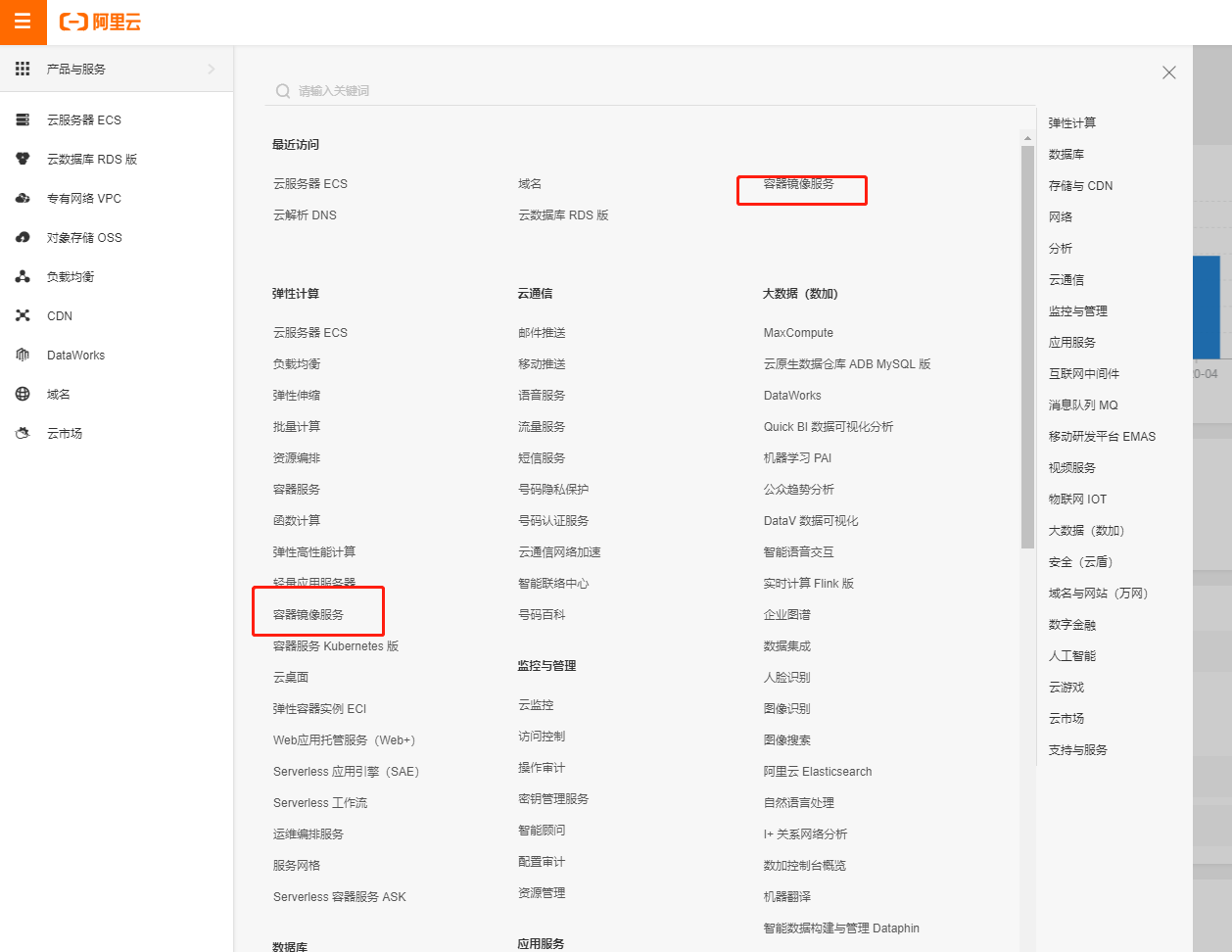The image size is (1232, 952).
Task: Open 弹性伸缩 link
Action: [x=297, y=395]
